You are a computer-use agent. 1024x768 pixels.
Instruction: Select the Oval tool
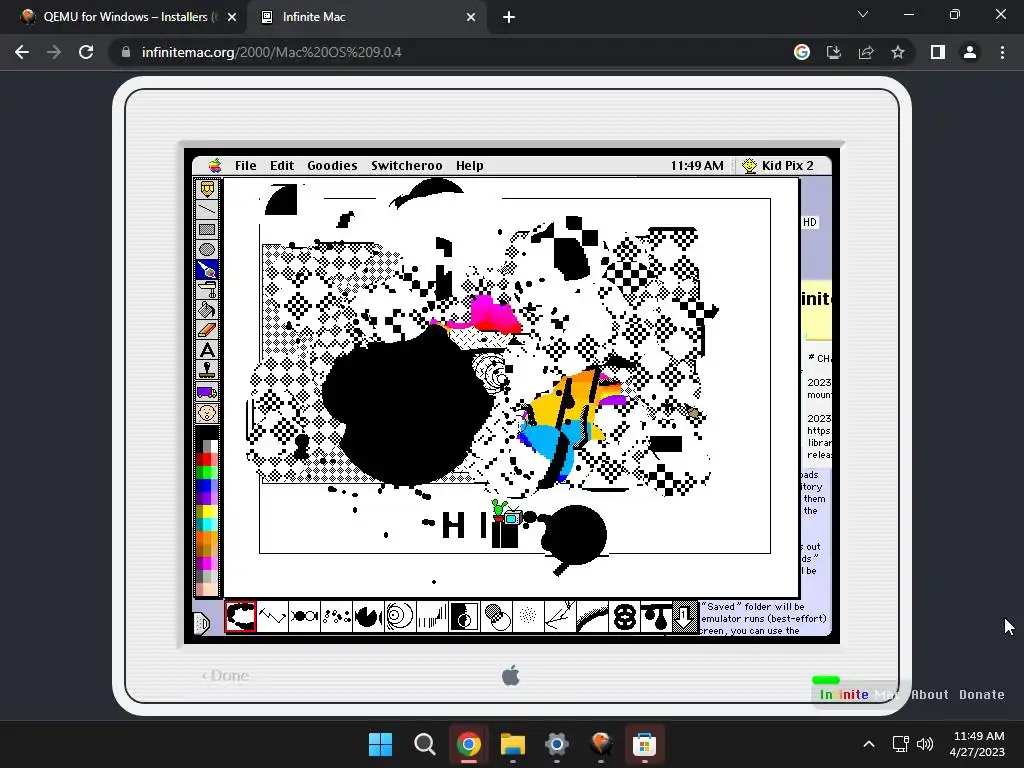pyautogui.click(x=207, y=249)
